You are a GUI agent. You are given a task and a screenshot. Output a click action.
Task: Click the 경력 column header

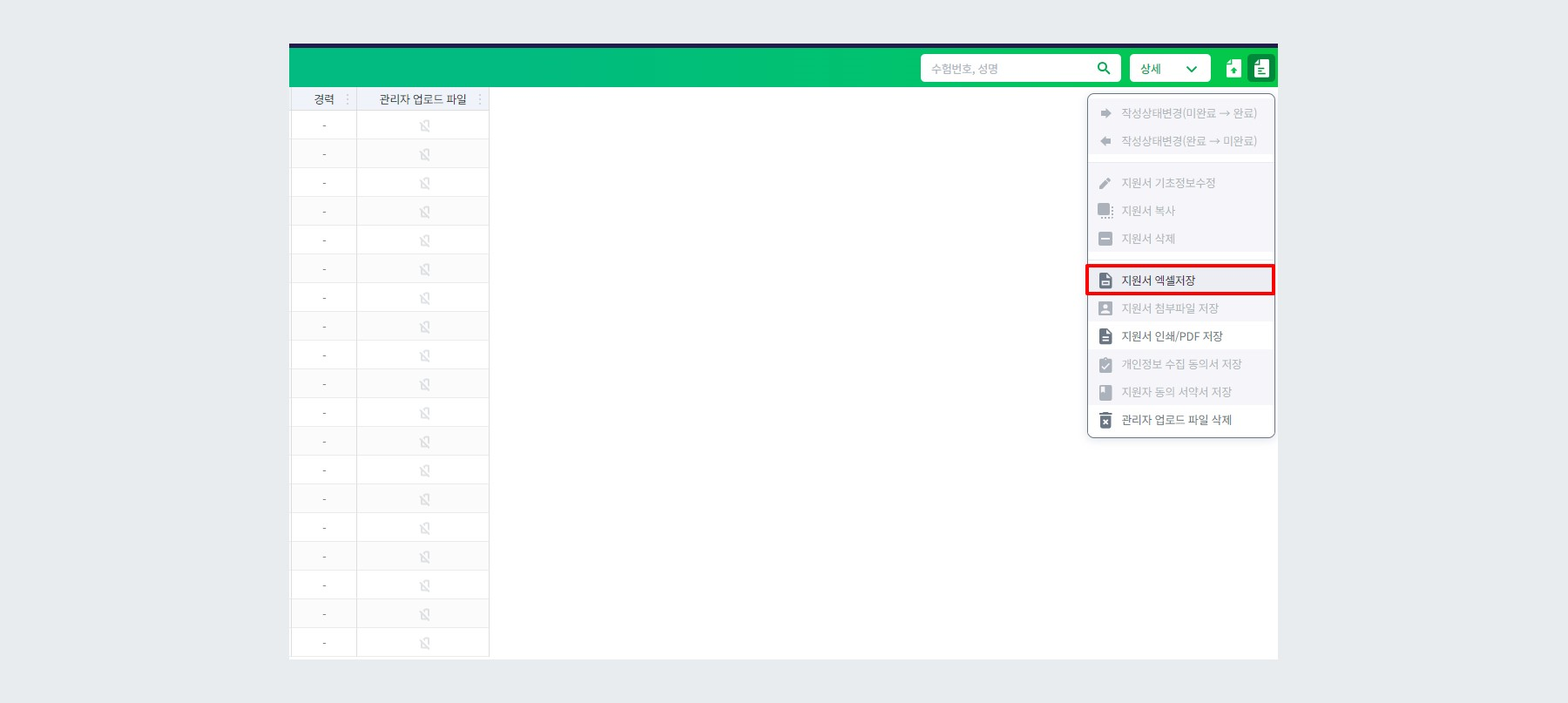[324, 99]
